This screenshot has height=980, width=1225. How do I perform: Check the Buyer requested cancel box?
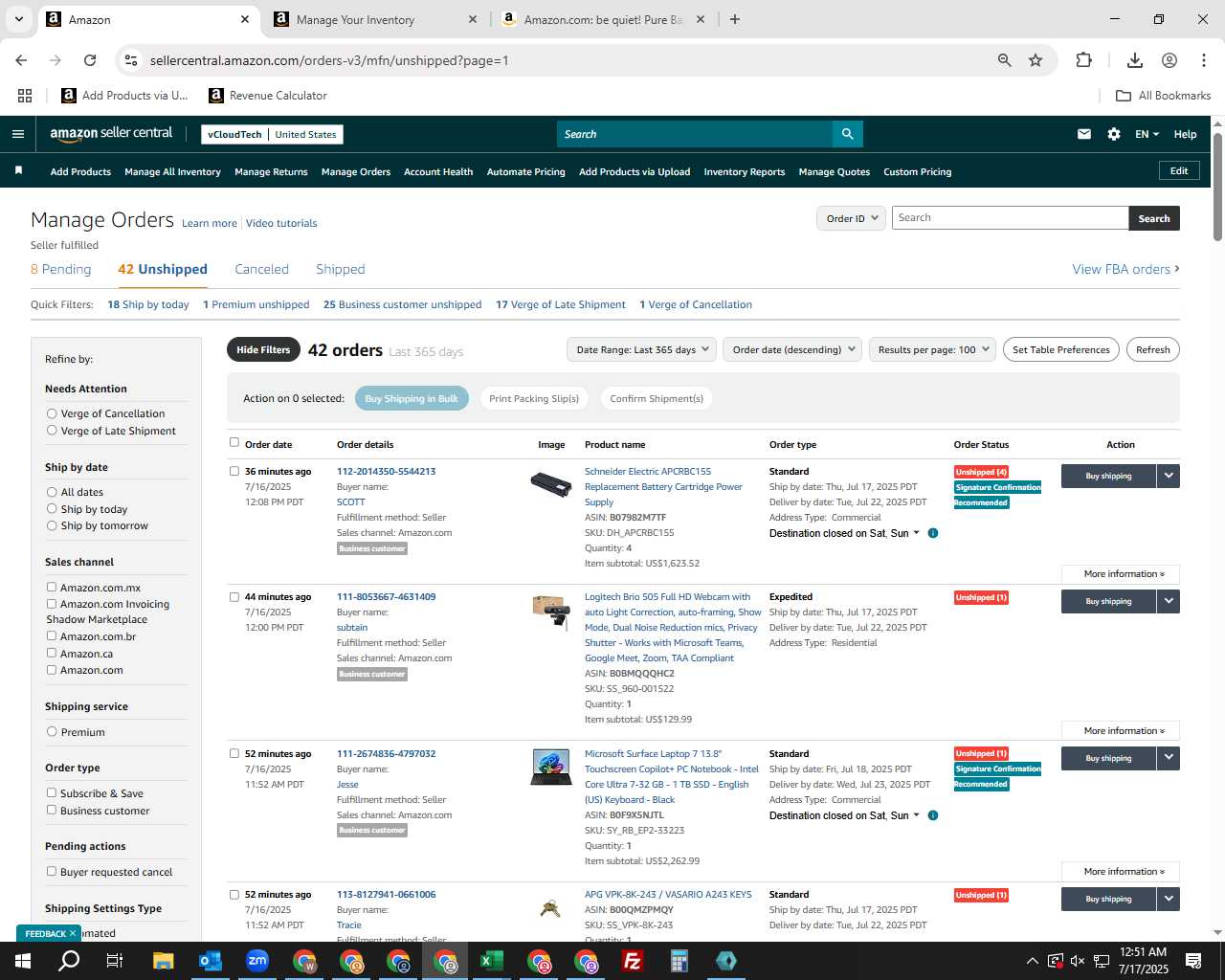[x=52, y=872]
